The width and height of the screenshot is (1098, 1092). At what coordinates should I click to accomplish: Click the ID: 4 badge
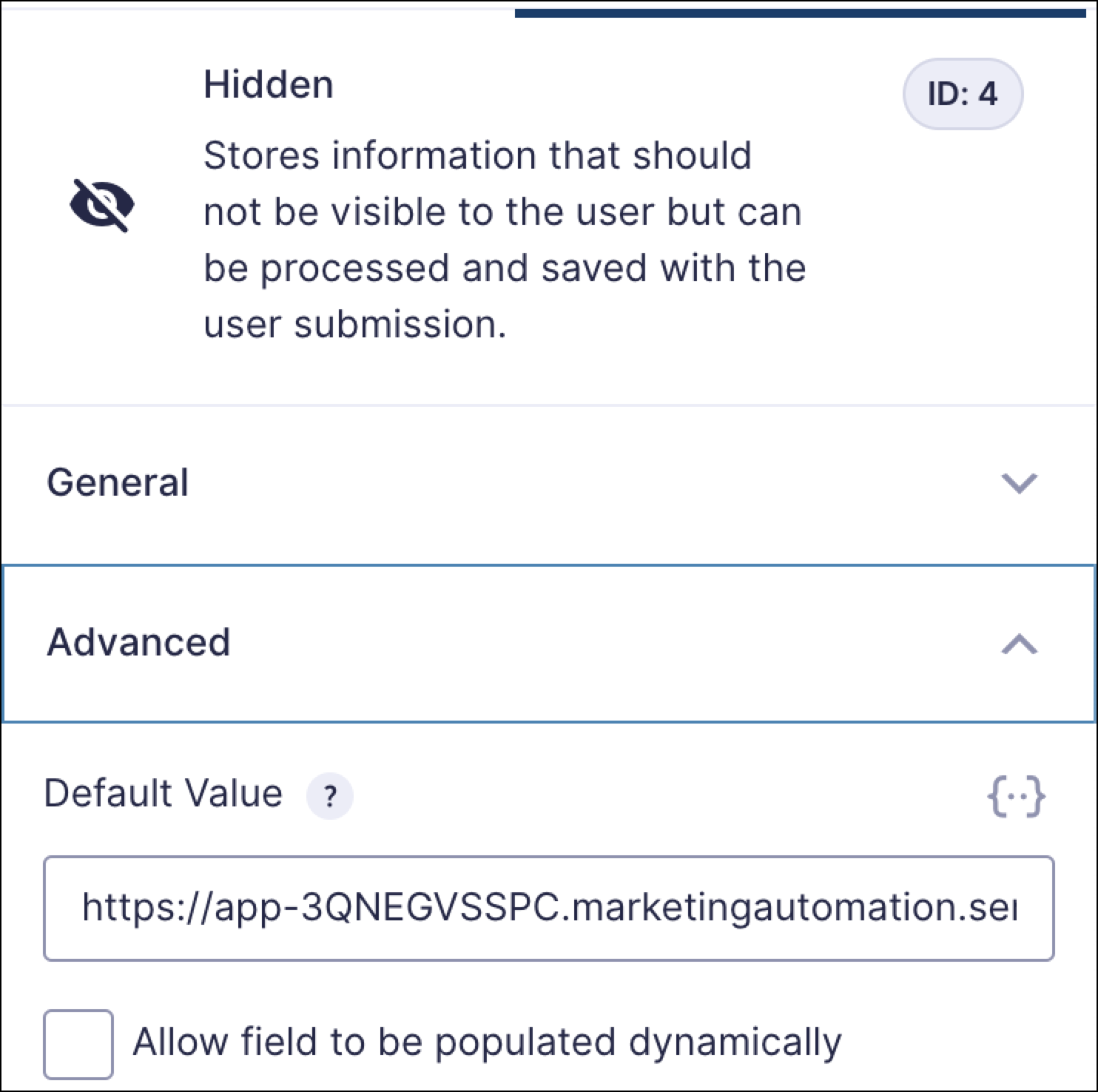(963, 94)
